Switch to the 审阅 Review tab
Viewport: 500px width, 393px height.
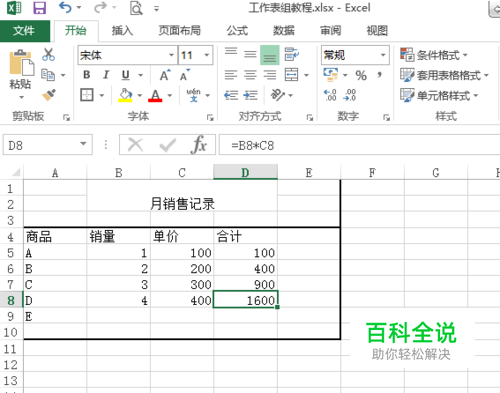tap(330, 31)
